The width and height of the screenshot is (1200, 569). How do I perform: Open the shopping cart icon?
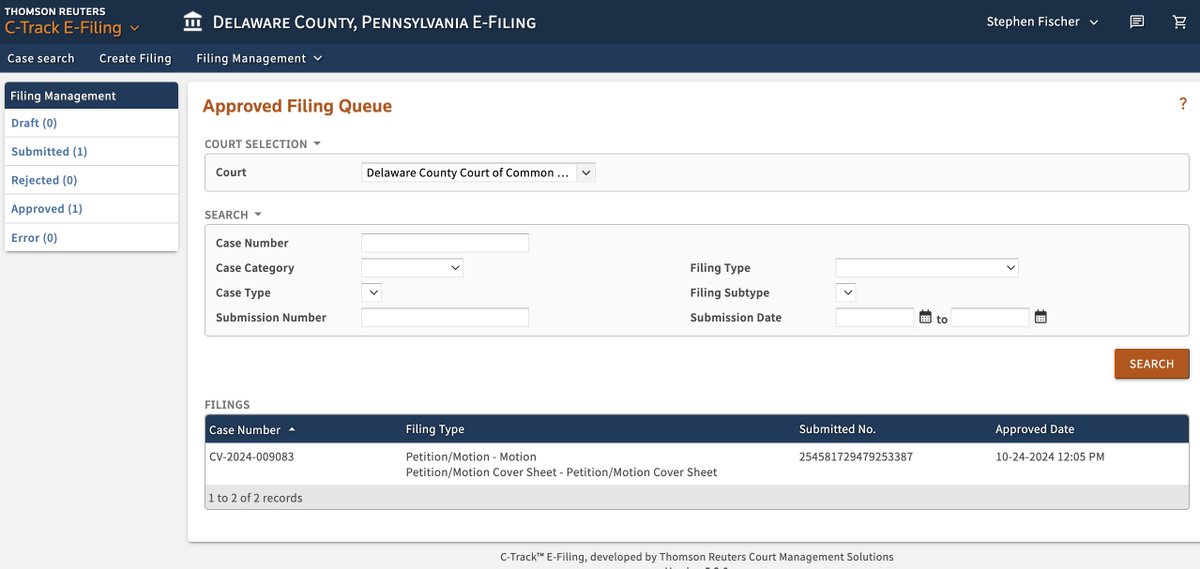tap(1179, 22)
